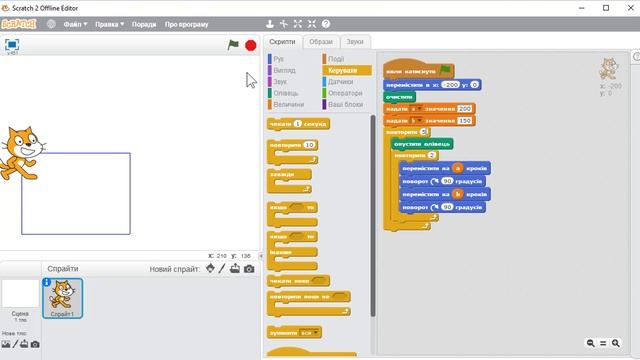This screenshot has width=640, height=360.
Task: Open the variable 'a' dropdown in set block
Action: 416,109
